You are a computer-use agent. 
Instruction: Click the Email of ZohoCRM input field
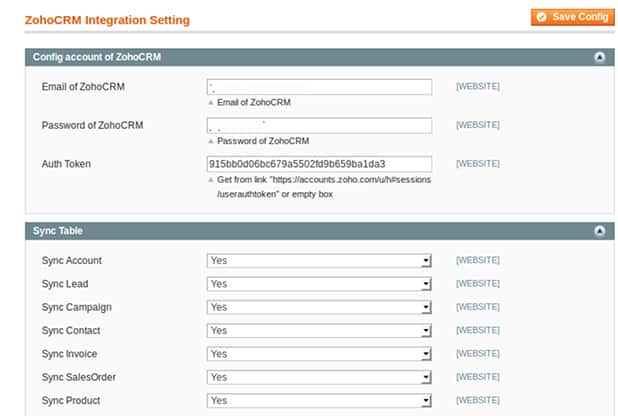click(x=319, y=87)
